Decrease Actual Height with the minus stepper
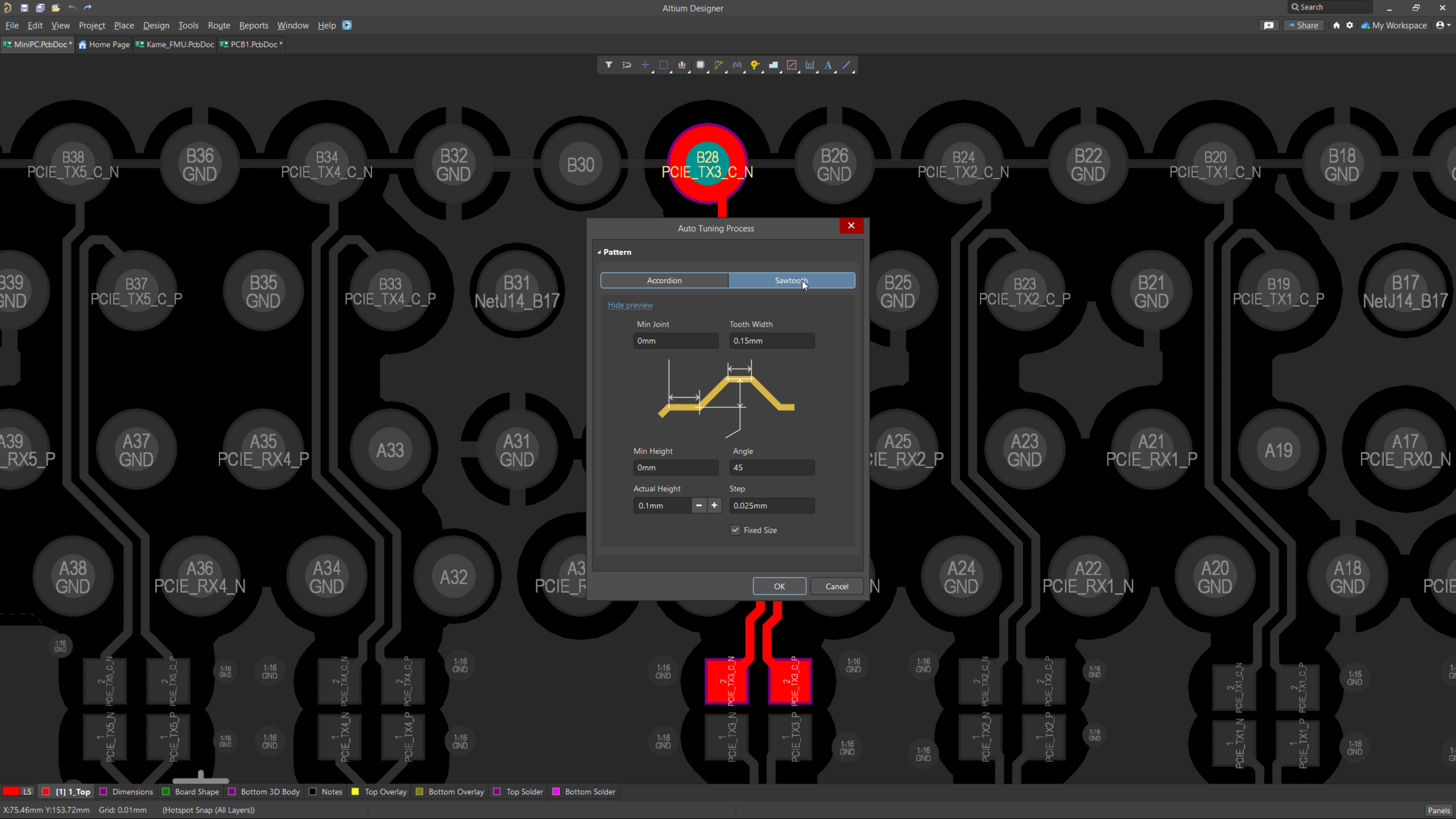Screen dimensions: 1456x819 click(x=698, y=505)
